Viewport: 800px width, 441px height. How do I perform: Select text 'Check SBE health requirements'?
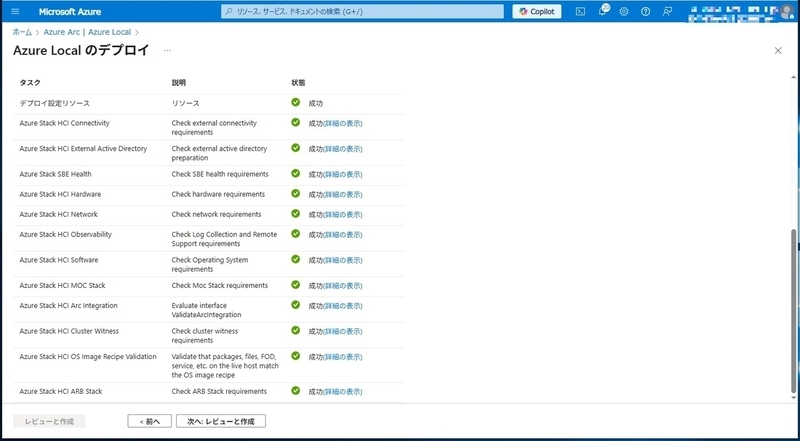click(x=220, y=174)
